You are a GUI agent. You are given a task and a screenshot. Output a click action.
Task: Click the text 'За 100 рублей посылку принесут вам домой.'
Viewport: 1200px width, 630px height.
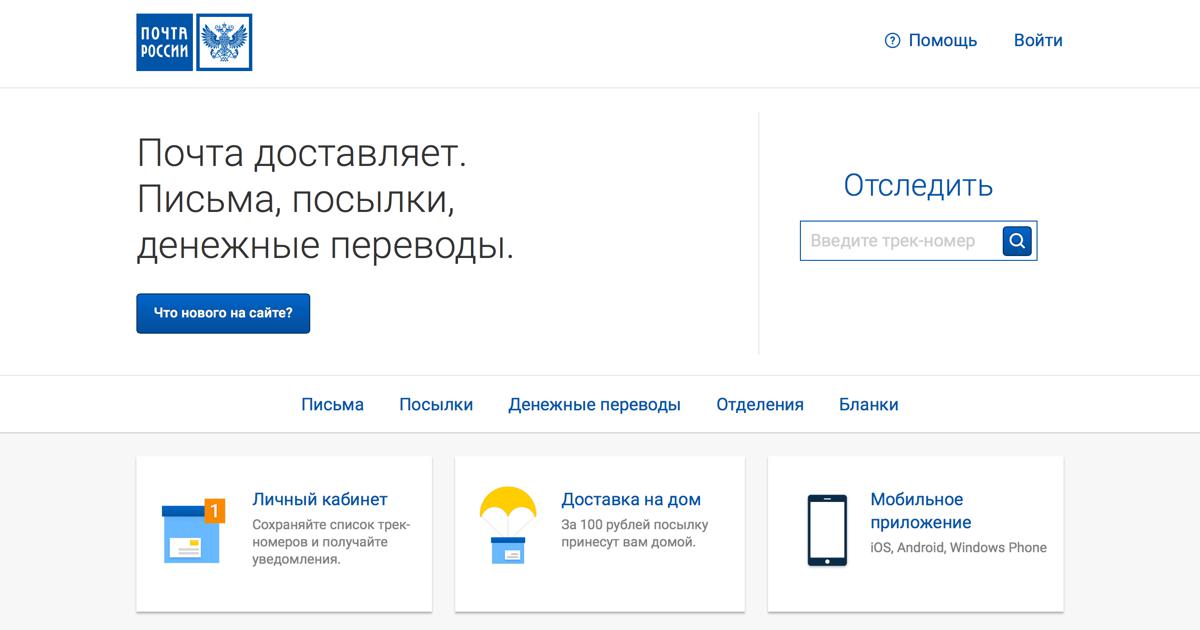point(635,534)
